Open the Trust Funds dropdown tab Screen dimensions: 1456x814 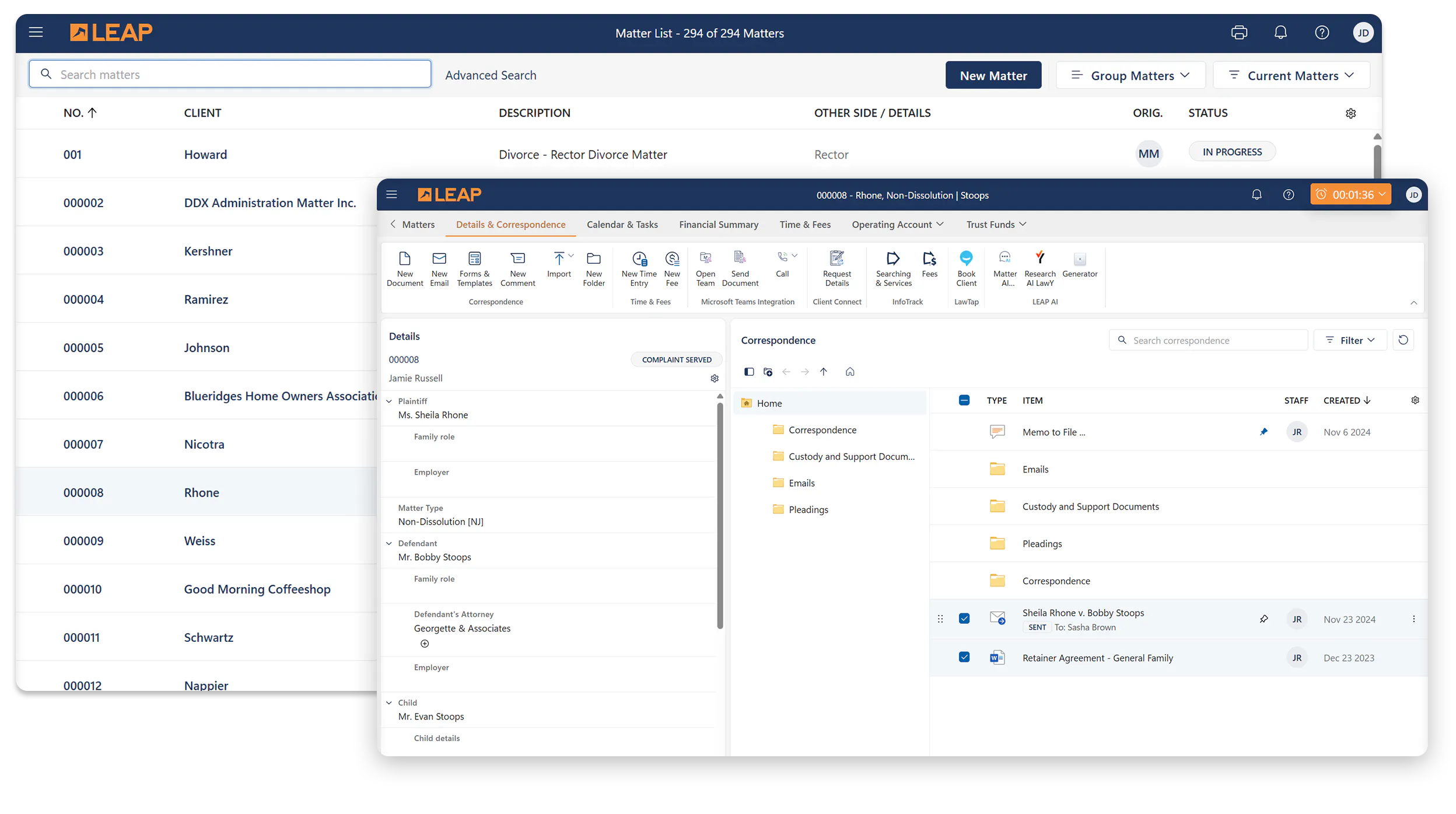996,225
